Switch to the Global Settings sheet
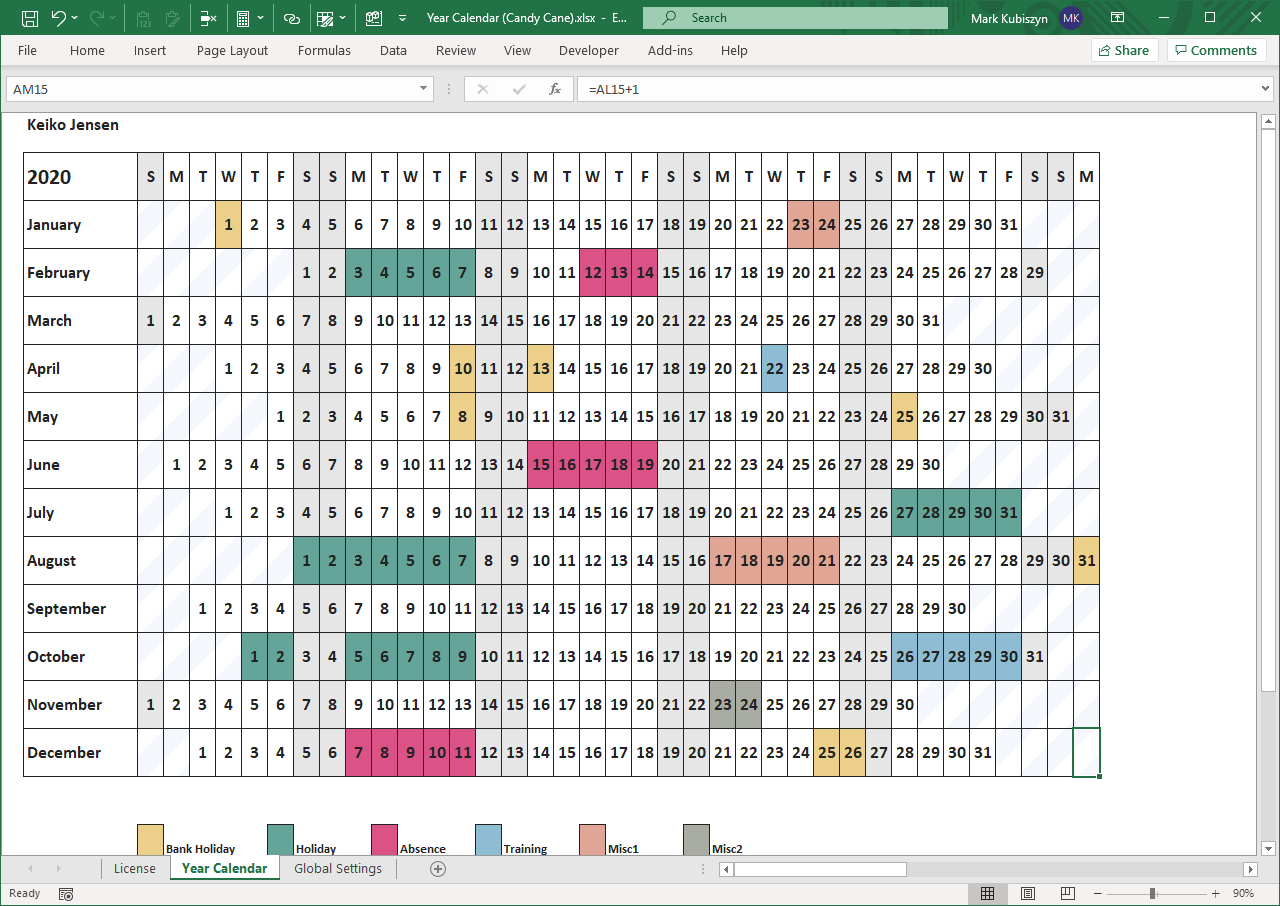This screenshot has height=906, width=1280. pyautogui.click(x=338, y=869)
